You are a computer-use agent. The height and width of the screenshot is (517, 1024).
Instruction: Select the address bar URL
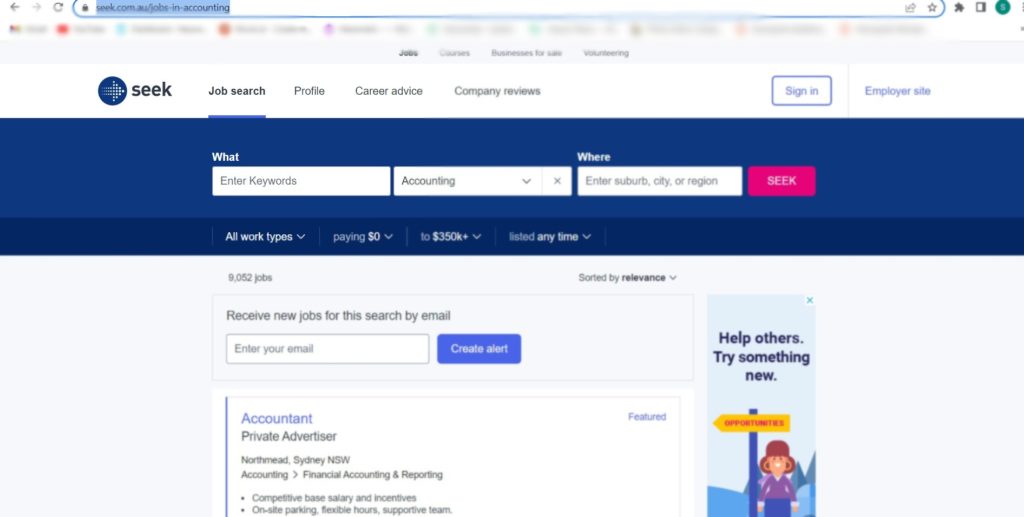click(x=163, y=8)
